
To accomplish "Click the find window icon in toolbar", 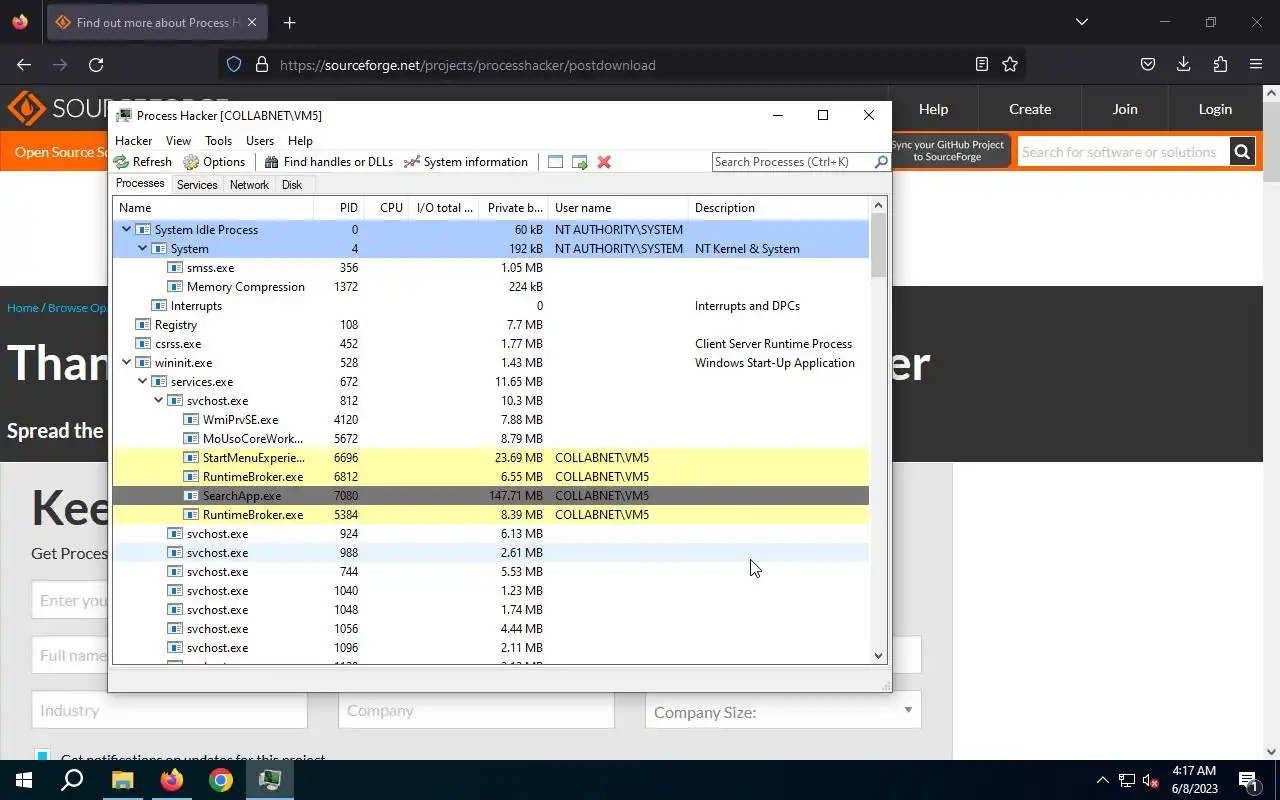I will 555,162.
